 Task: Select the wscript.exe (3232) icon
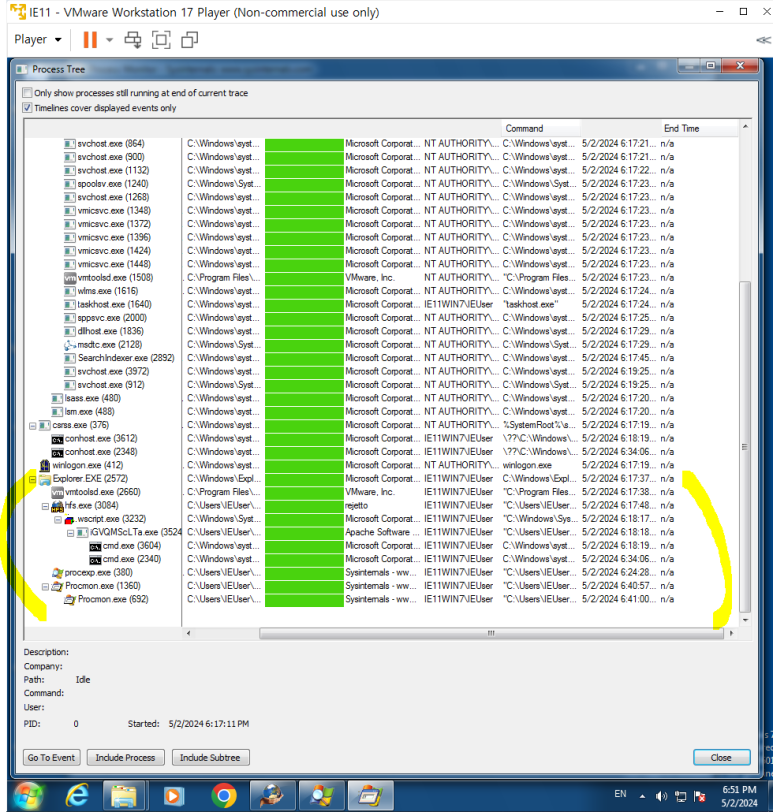pyautogui.click(x=69, y=519)
